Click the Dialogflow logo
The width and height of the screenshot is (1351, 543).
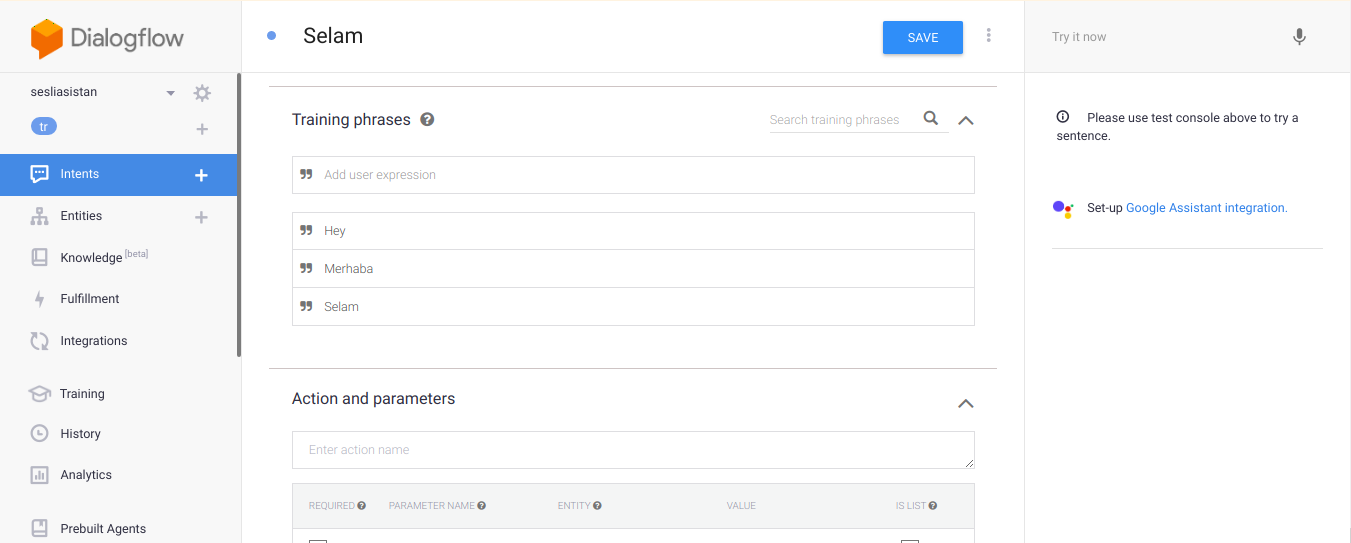click(108, 38)
